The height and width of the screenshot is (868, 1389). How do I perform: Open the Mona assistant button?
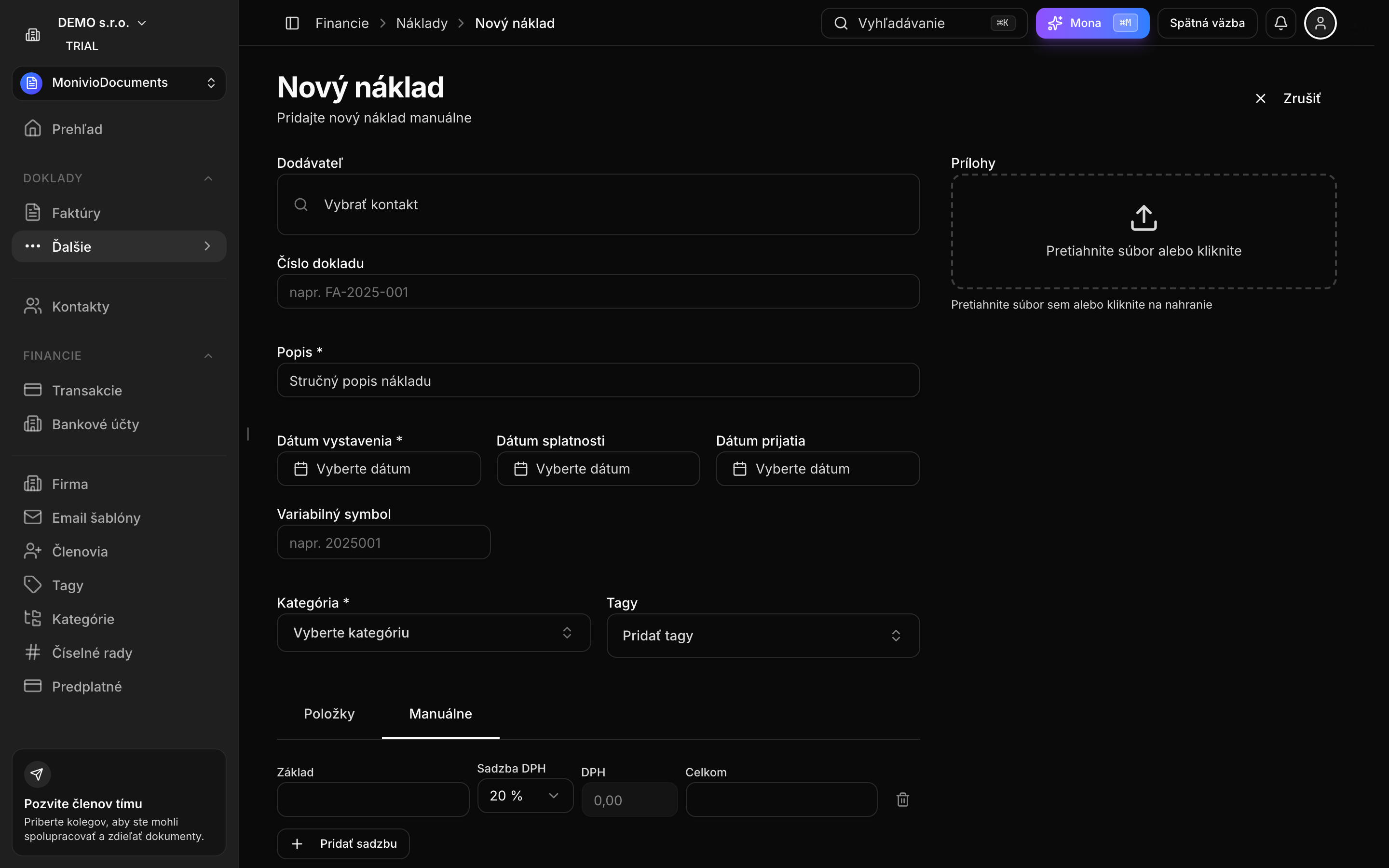point(1092,23)
